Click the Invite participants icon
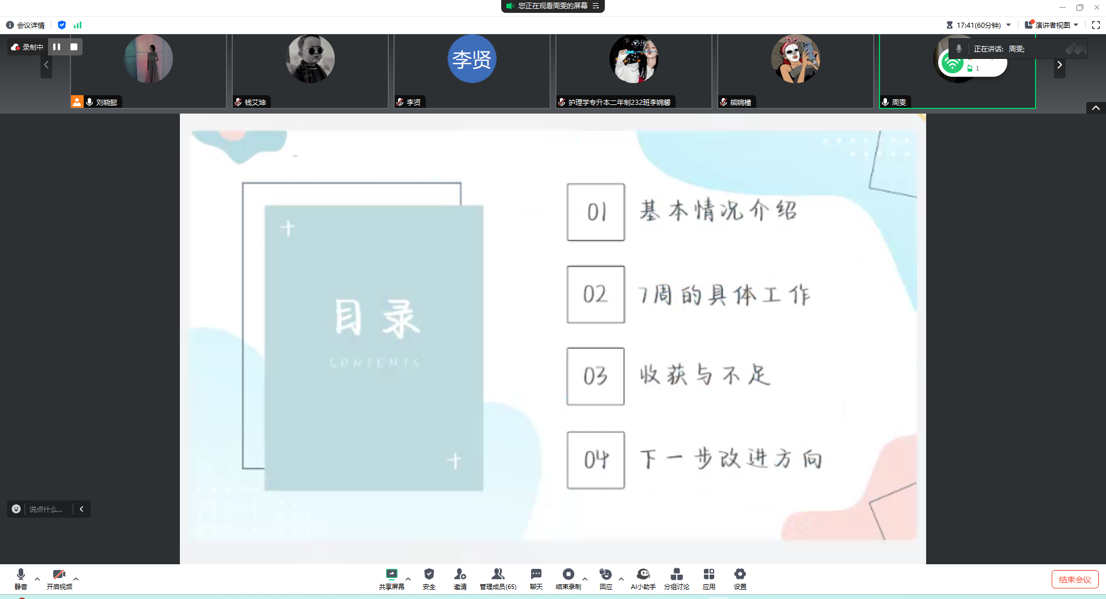1106x599 pixels. (x=460, y=578)
